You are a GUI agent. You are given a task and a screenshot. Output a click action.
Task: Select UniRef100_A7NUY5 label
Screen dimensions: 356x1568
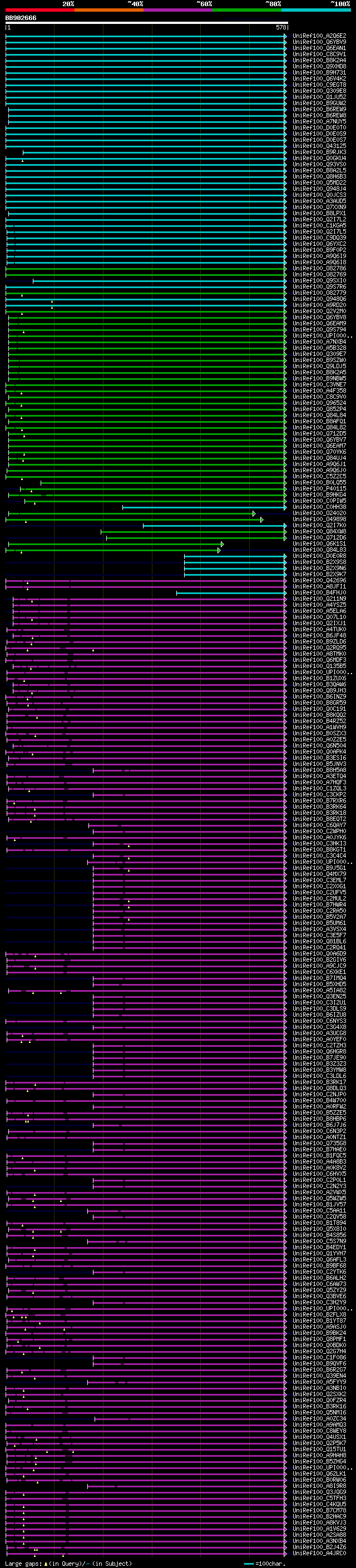pyautogui.click(x=319, y=122)
